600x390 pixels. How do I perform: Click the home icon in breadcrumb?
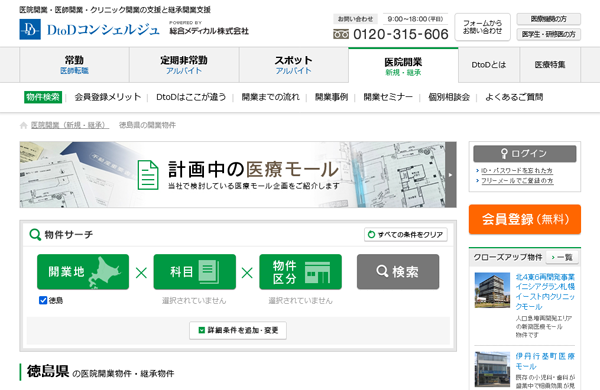[23, 125]
